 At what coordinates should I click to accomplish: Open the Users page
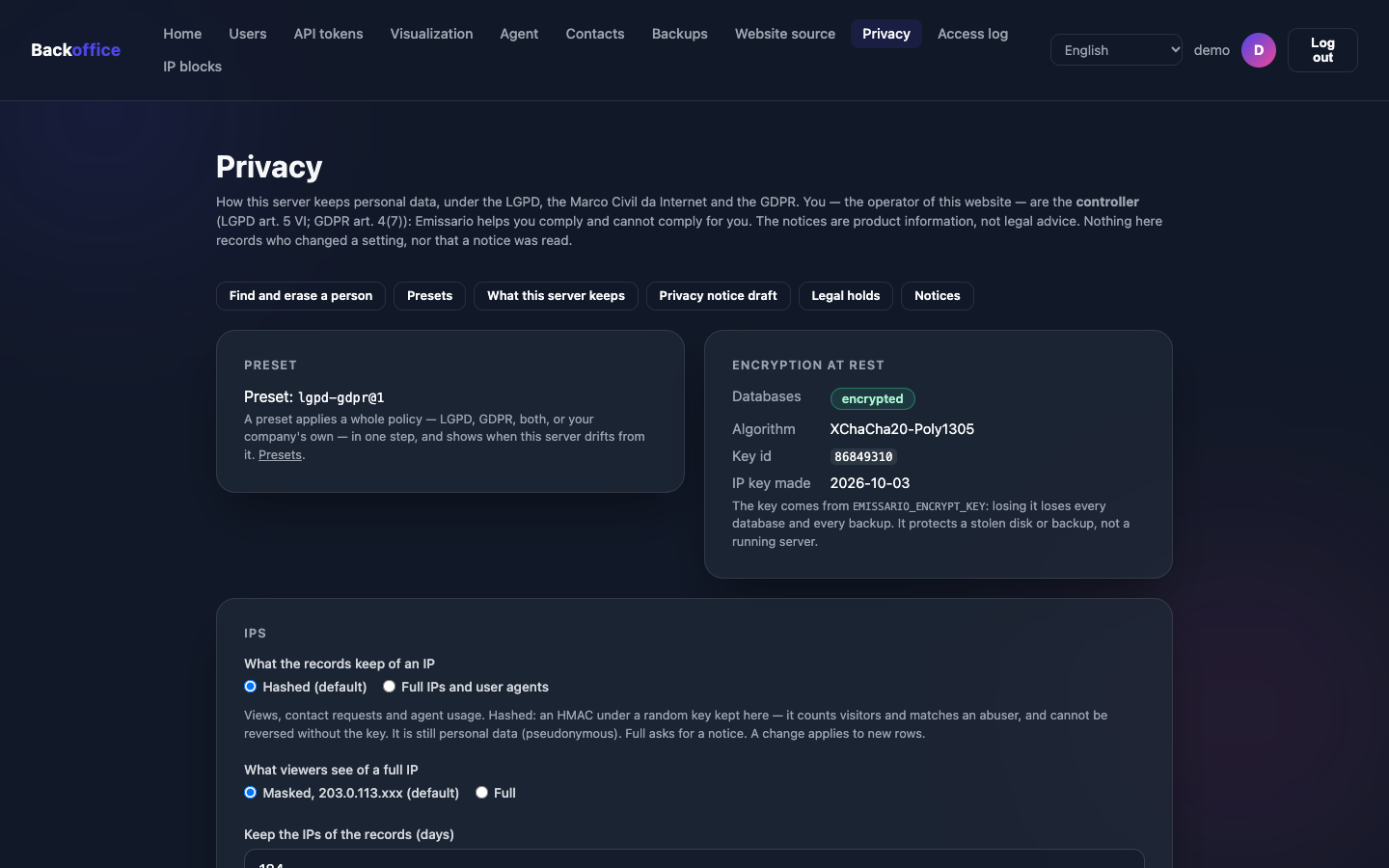pyautogui.click(x=248, y=34)
